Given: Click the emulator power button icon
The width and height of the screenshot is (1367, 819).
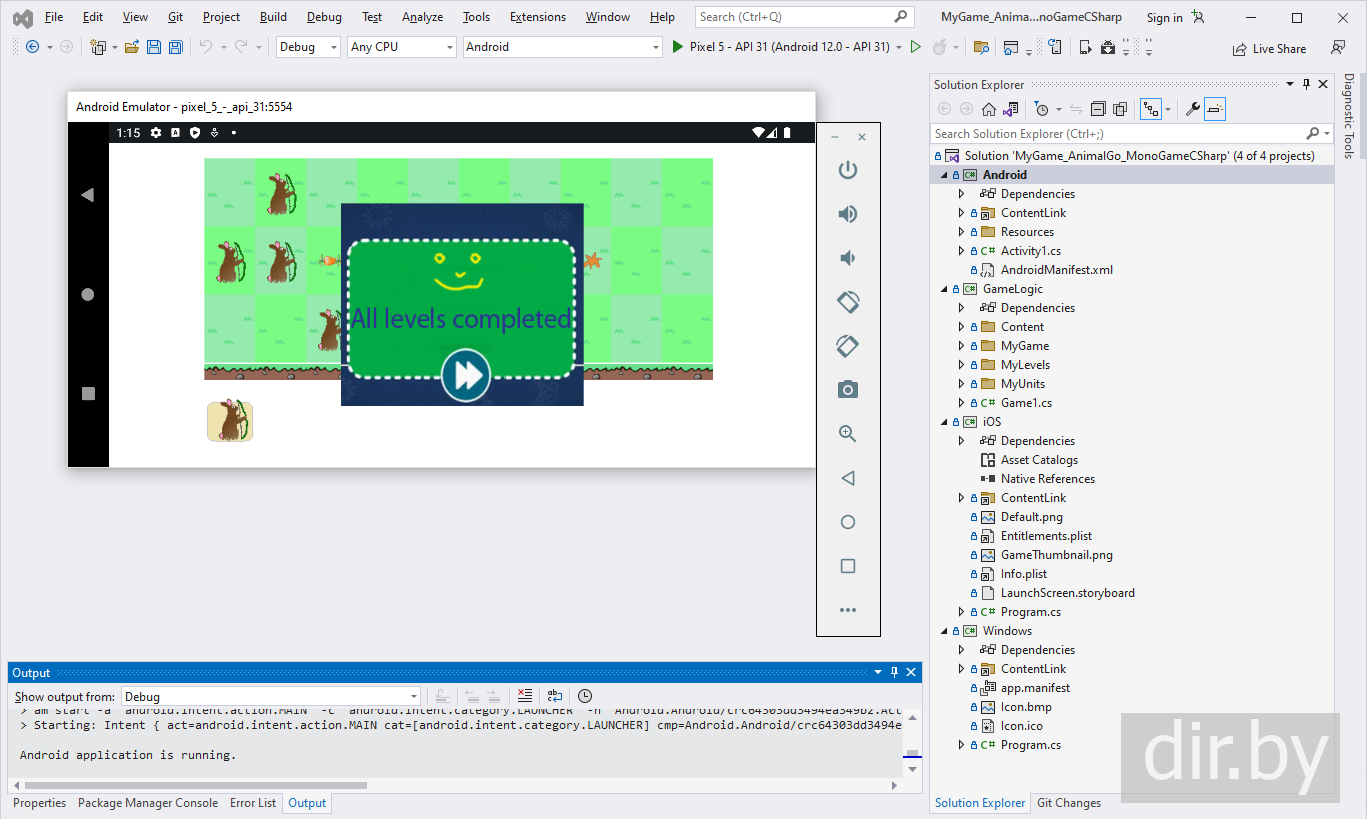Looking at the screenshot, I should tap(848, 170).
